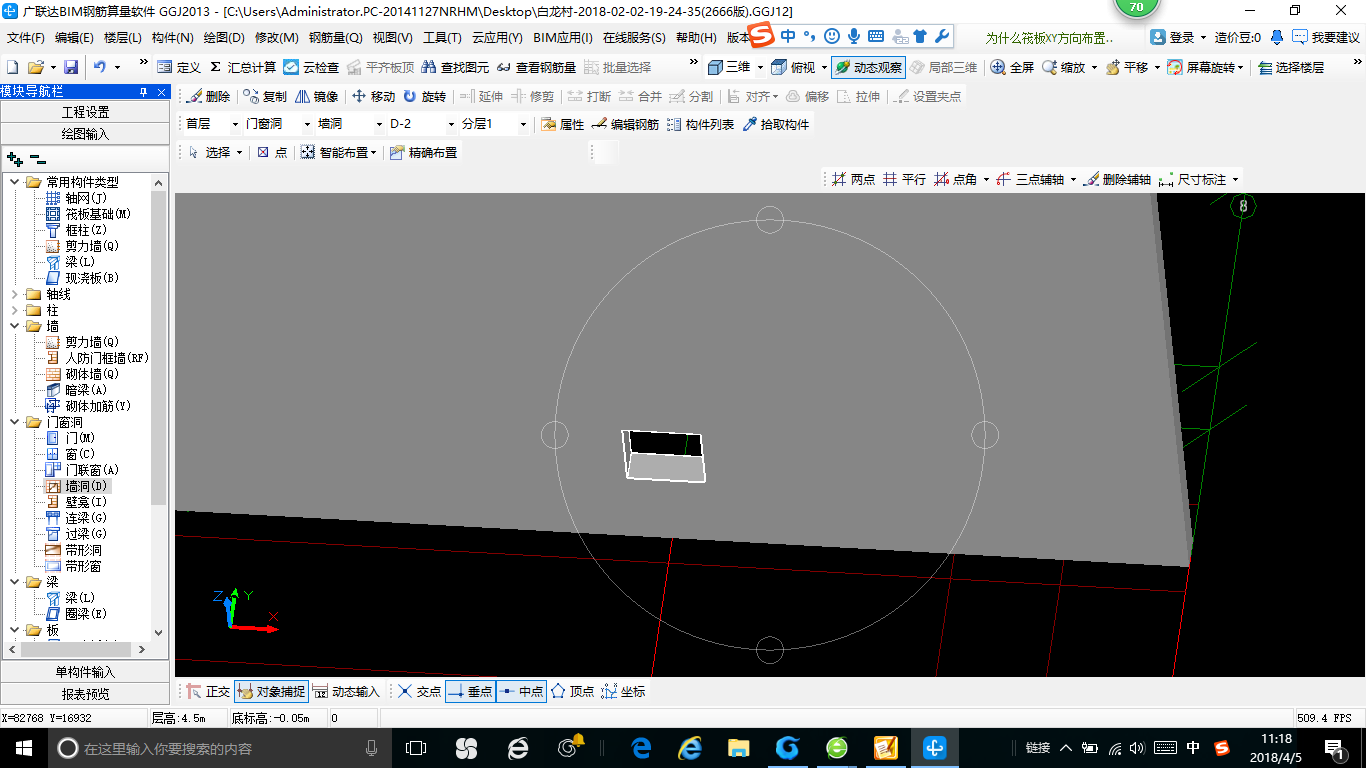Toggle 动态输入 dynamic input
Screen dimensions: 1366x768
point(346,691)
